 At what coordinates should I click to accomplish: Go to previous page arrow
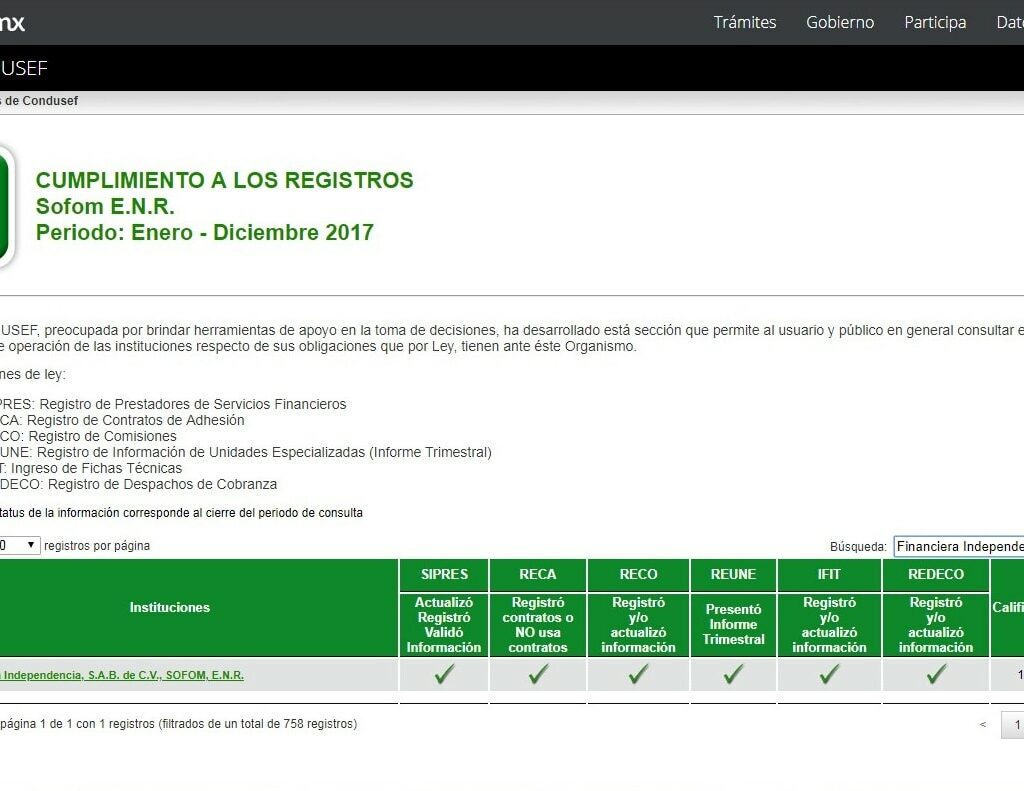coord(983,724)
